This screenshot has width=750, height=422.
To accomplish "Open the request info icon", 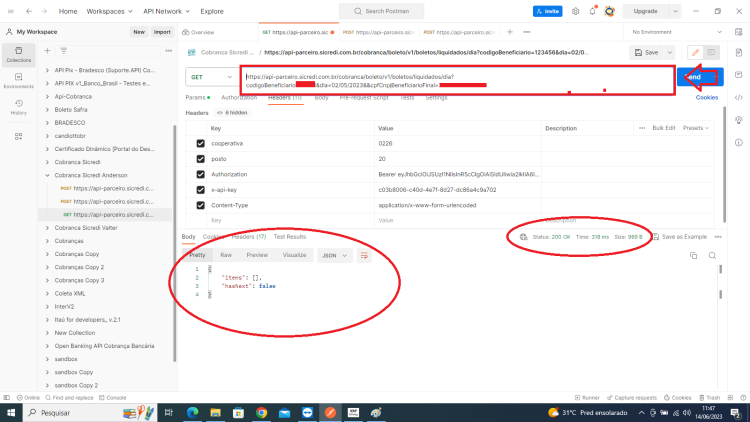I will (x=739, y=143).
